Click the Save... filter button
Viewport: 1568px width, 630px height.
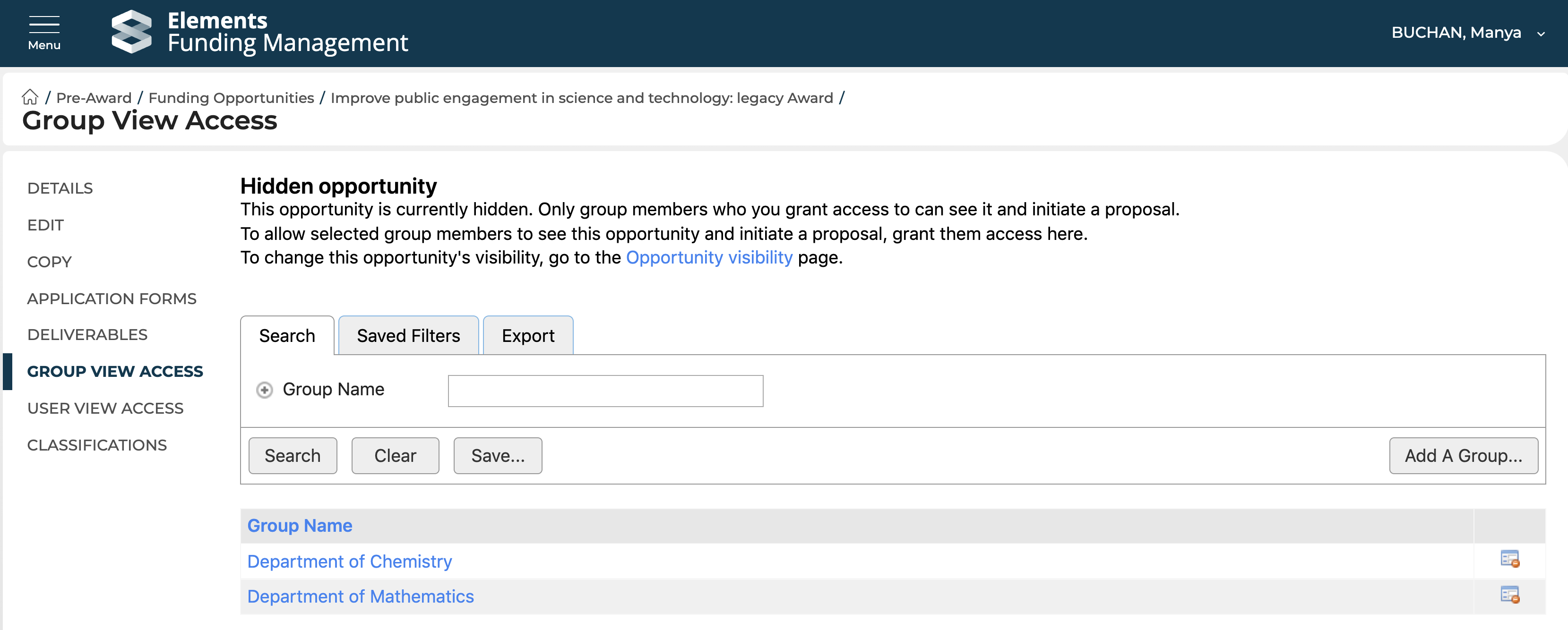[497, 455]
